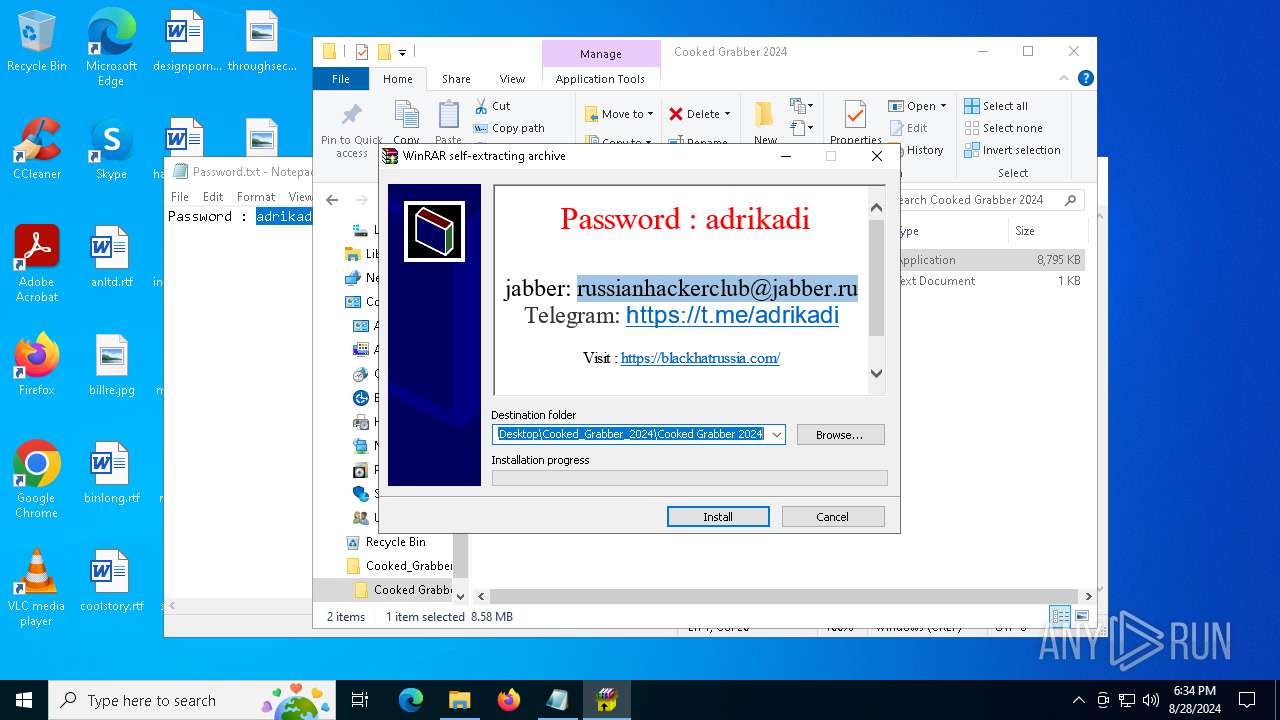The height and width of the screenshot is (720, 1280).
Task: Click the installation progress bar
Action: [689, 478]
